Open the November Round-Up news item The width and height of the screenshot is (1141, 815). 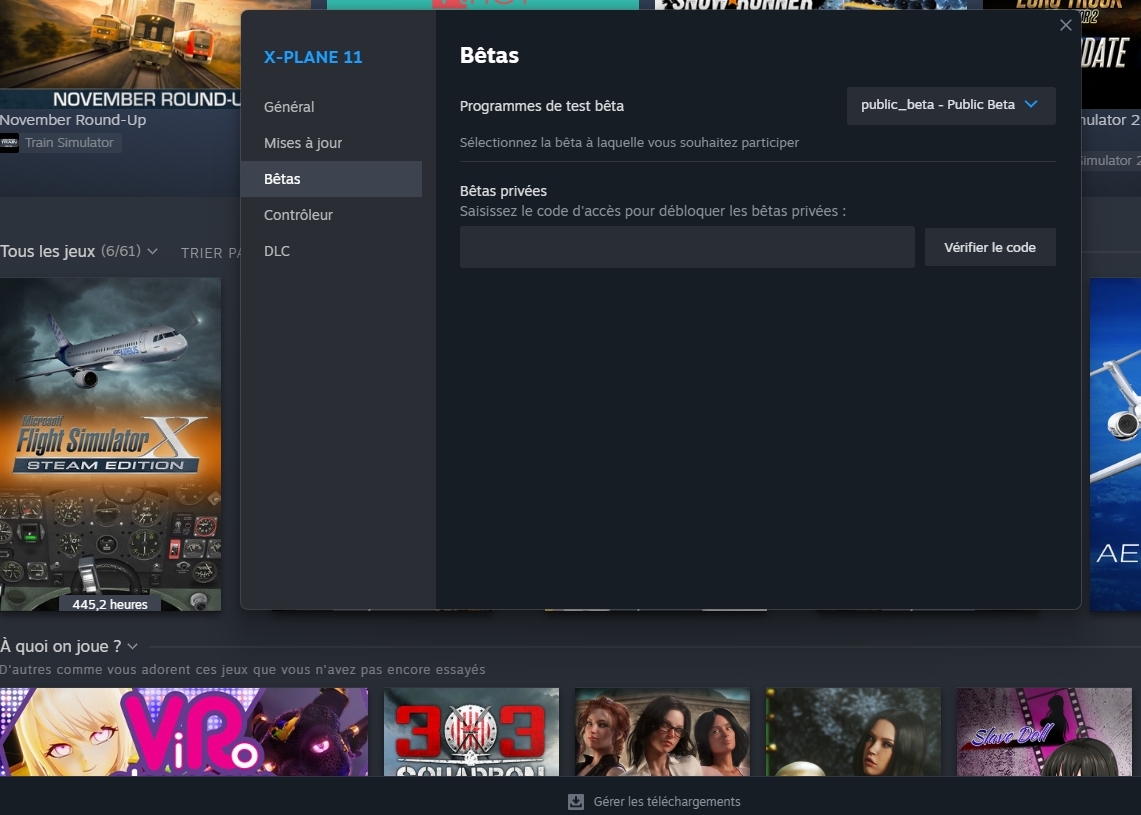click(73, 120)
